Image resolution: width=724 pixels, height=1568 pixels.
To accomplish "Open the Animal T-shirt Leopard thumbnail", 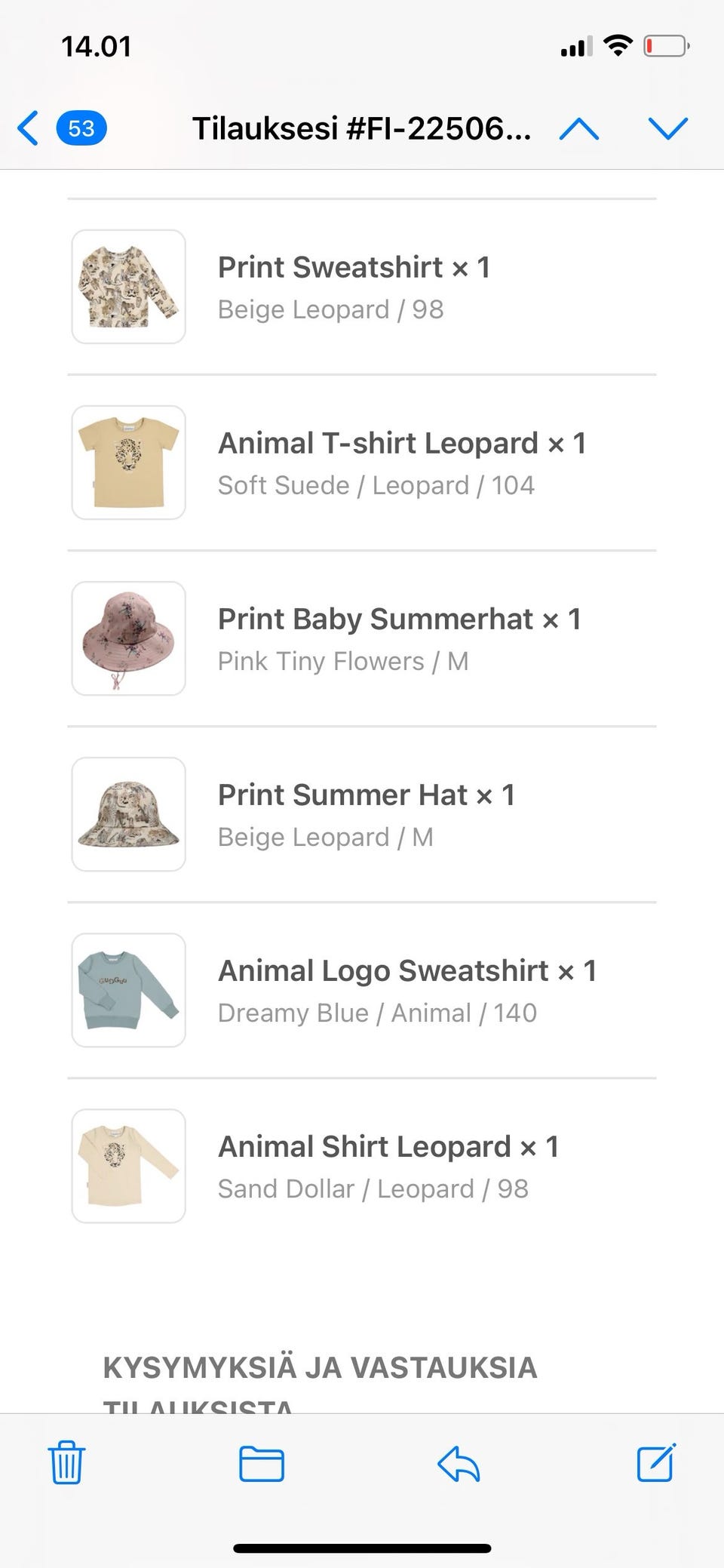I will [129, 463].
